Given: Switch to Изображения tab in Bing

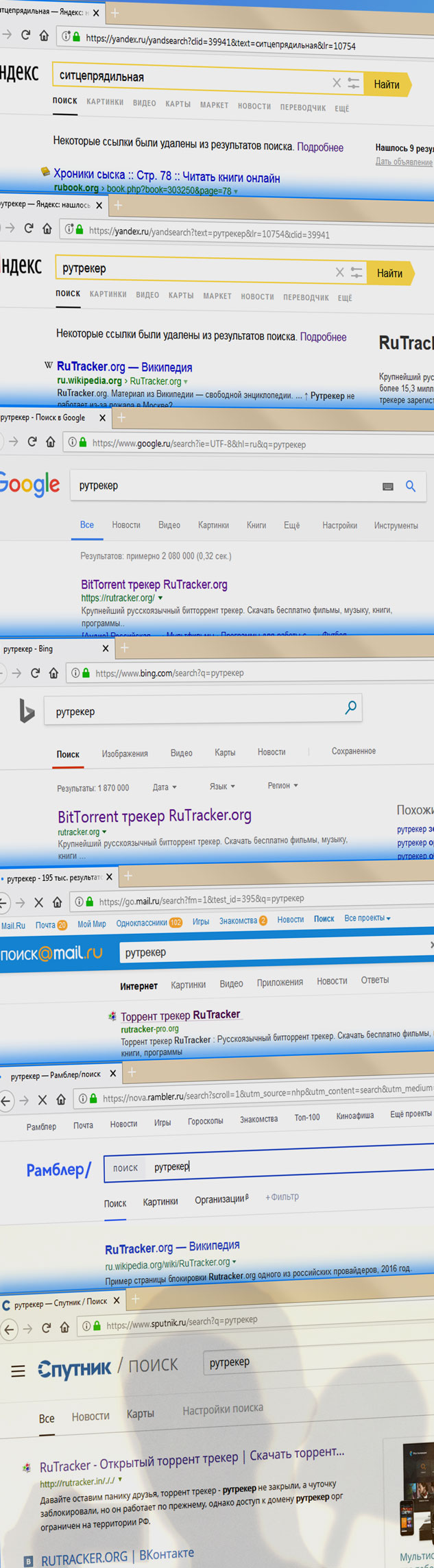Looking at the screenshot, I should pyautogui.click(x=125, y=753).
